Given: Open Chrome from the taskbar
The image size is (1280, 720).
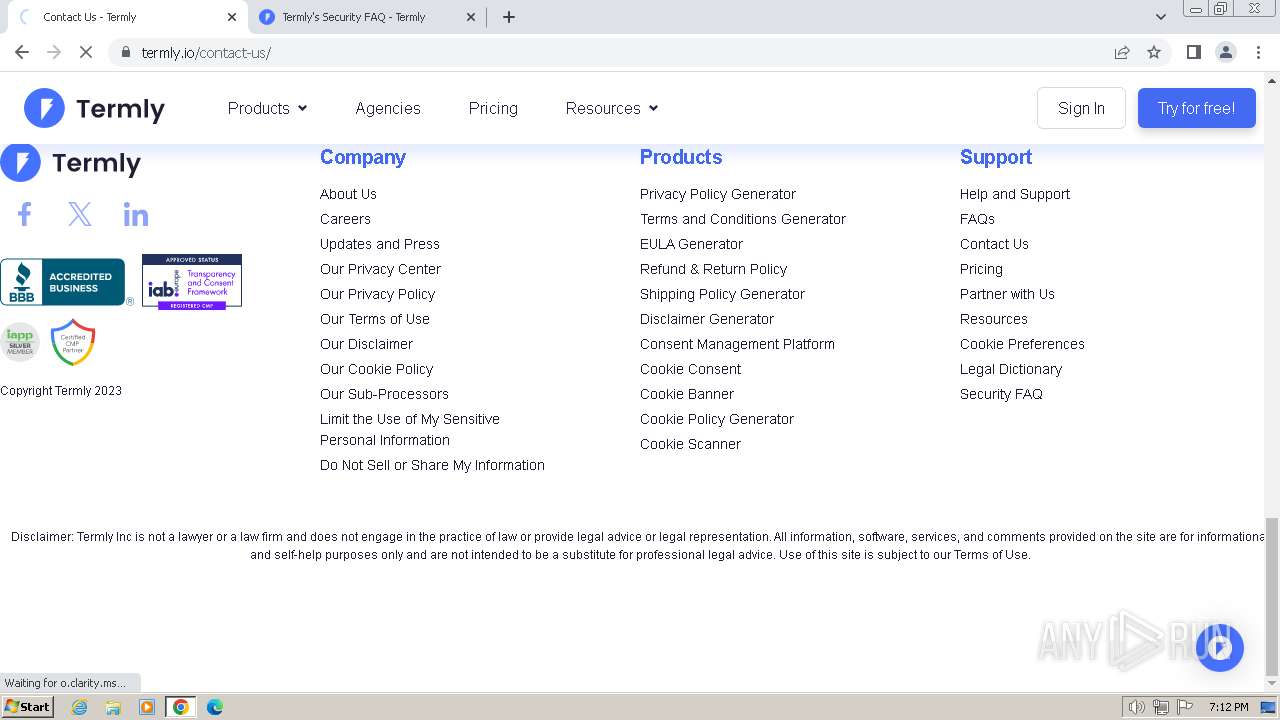Looking at the screenshot, I should [x=181, y=707].
